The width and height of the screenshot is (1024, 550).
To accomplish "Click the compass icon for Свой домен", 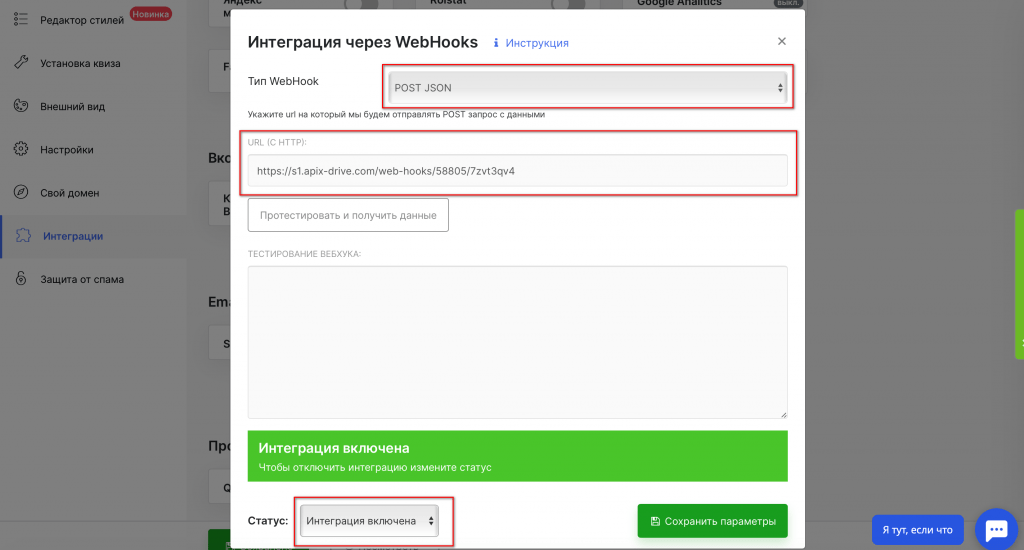I will point(21,192).
